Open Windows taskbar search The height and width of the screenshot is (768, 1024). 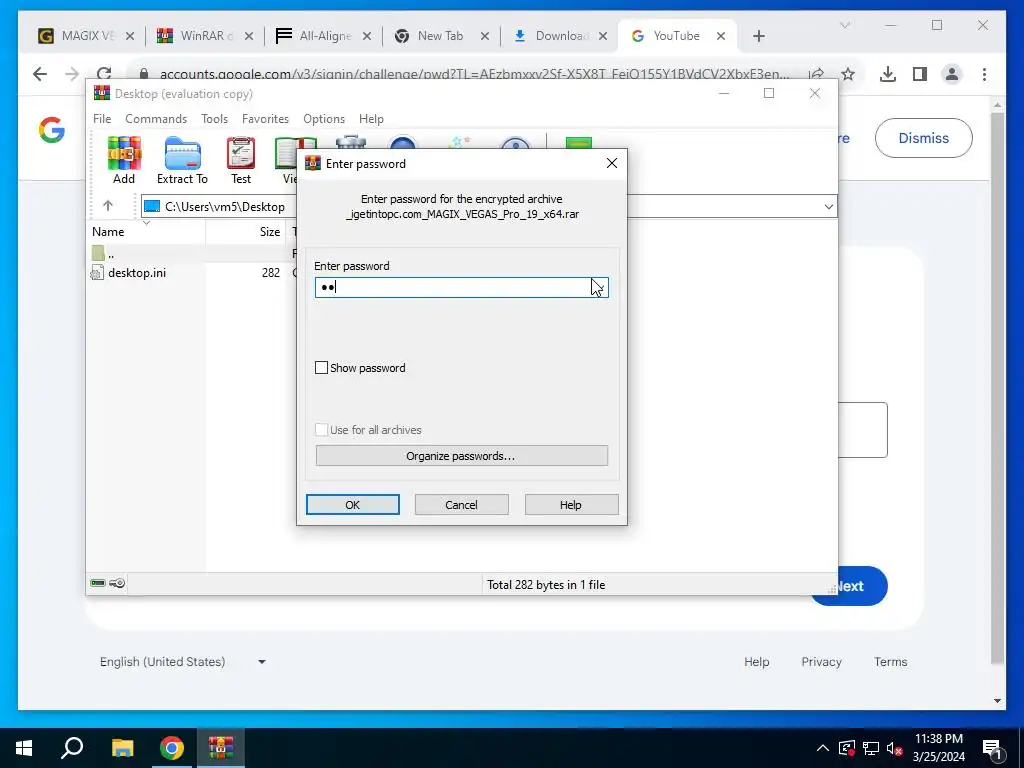click(x=72, y=748)
